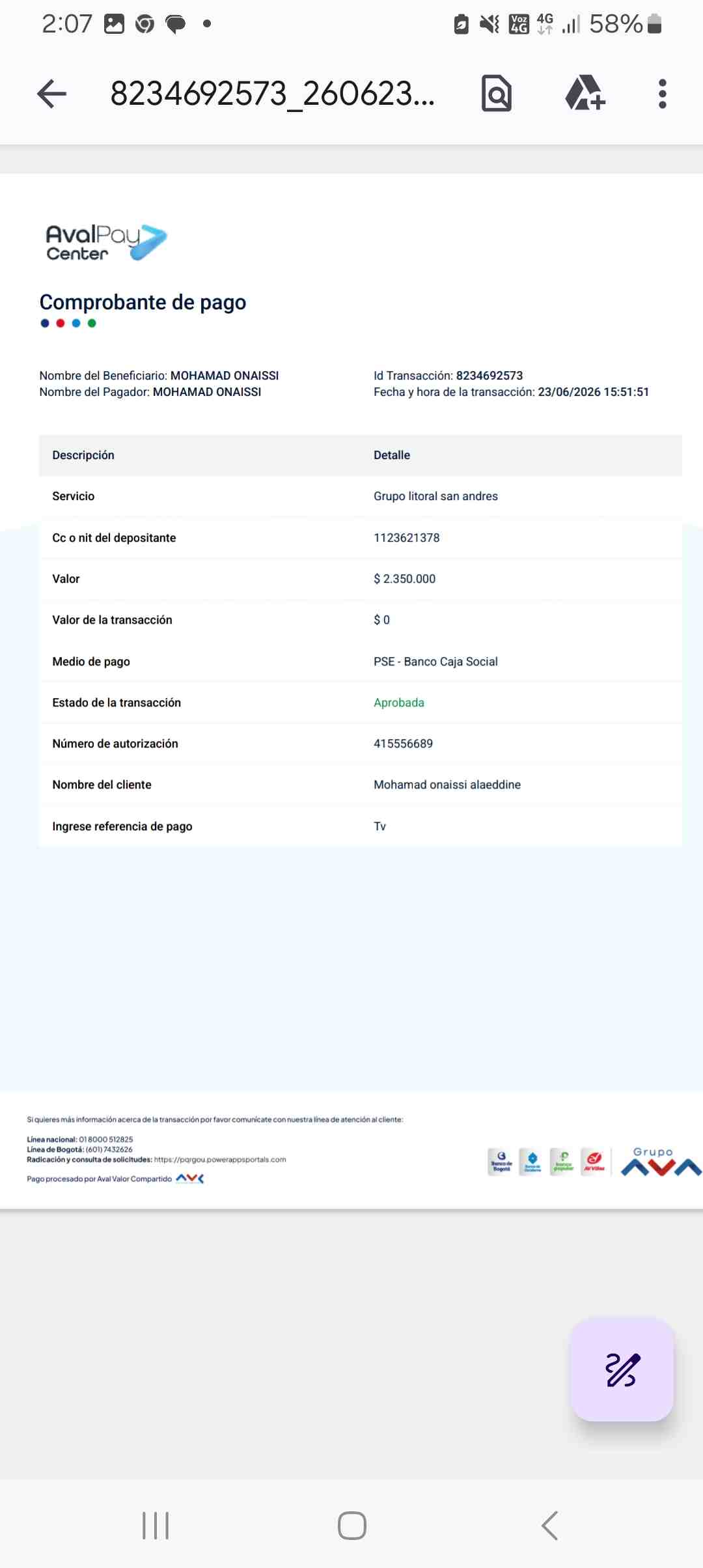
Task: Tap the battery percentage in status bar
Action: tap(616, 24)
